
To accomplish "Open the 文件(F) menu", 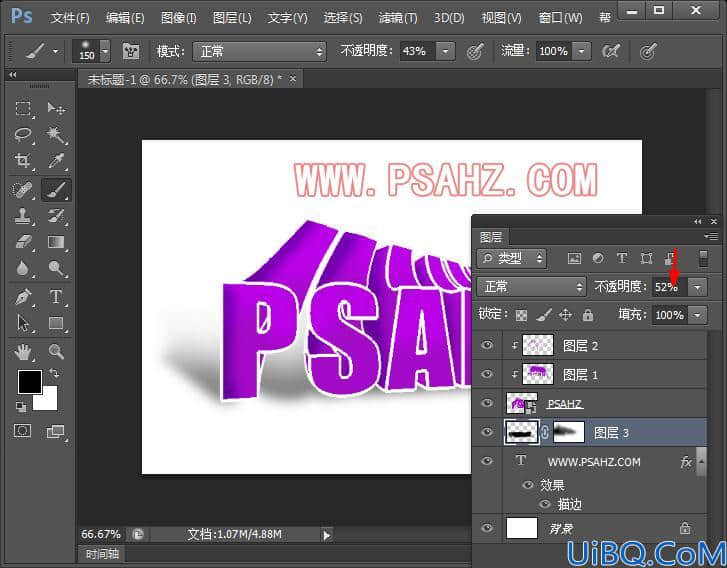I will pos(70,18).
